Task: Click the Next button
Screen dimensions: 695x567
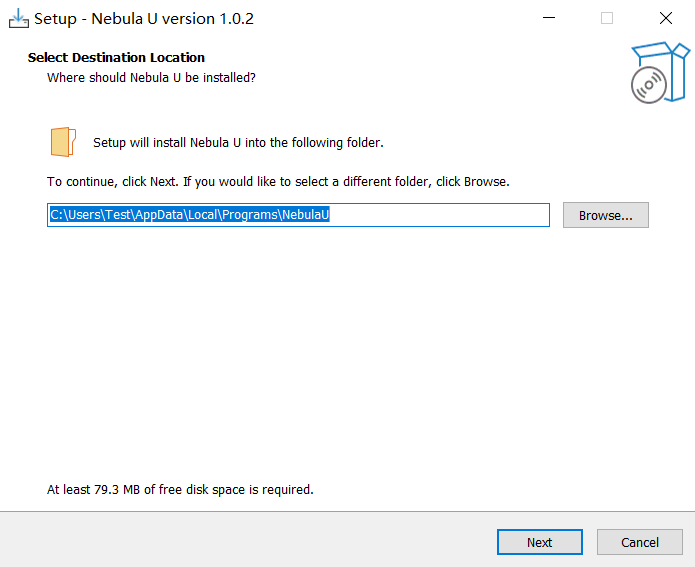Action: pos(539,542)
